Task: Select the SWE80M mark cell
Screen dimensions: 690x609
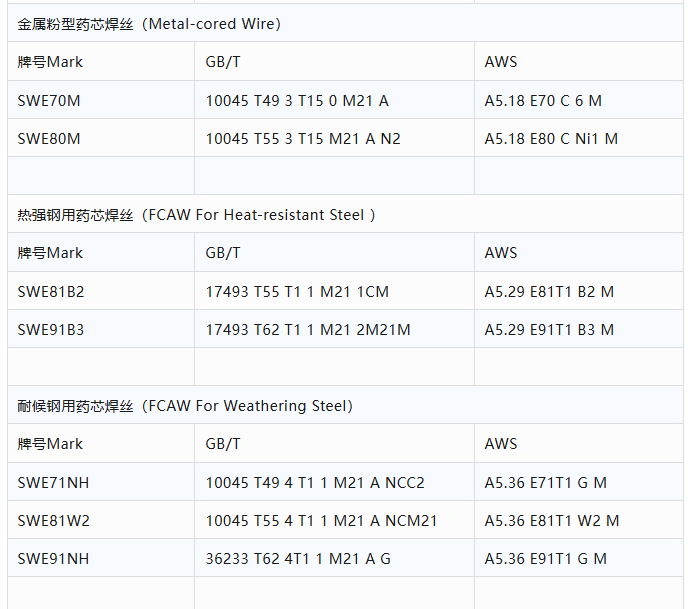Action: pos(49,139)
